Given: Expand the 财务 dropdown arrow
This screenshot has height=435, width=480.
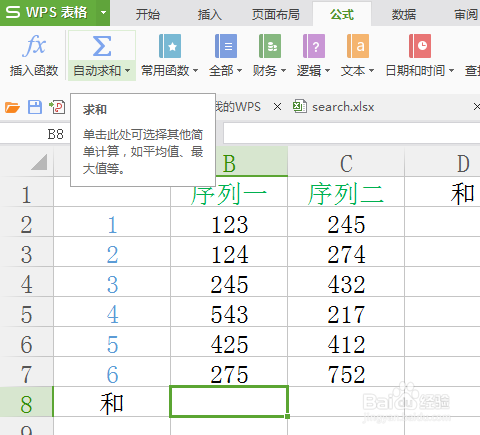Looking at the screenshot, I should [283, 71].
